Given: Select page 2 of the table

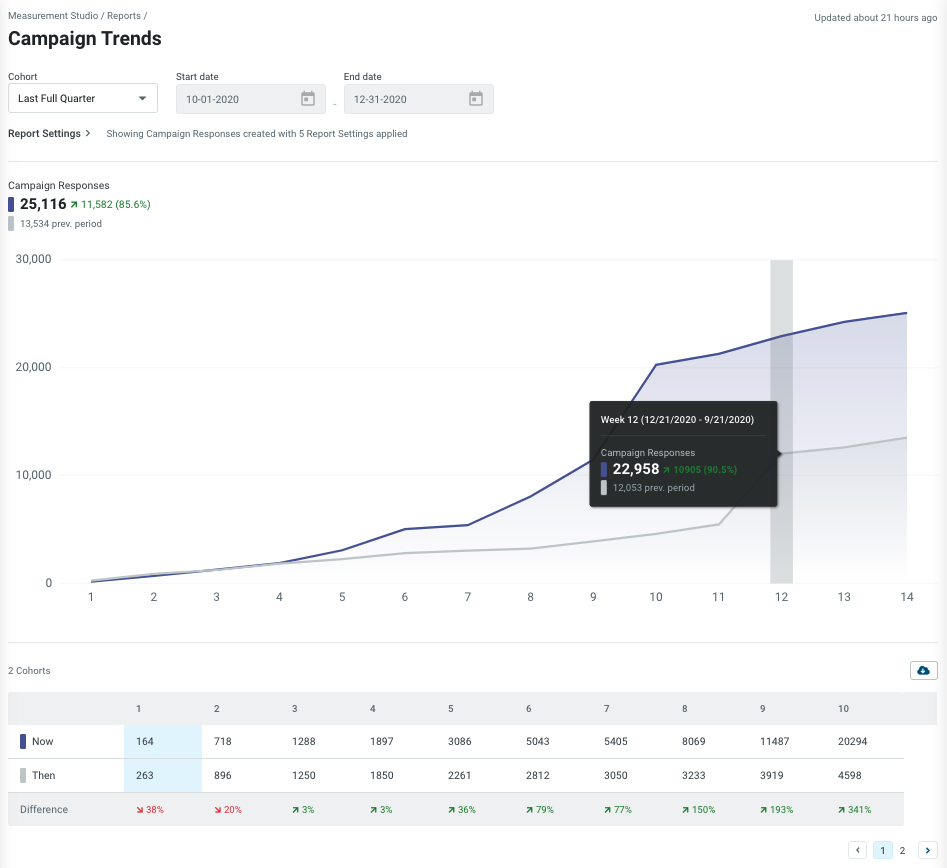Looking at the screenshot, I should coord(902,850).
